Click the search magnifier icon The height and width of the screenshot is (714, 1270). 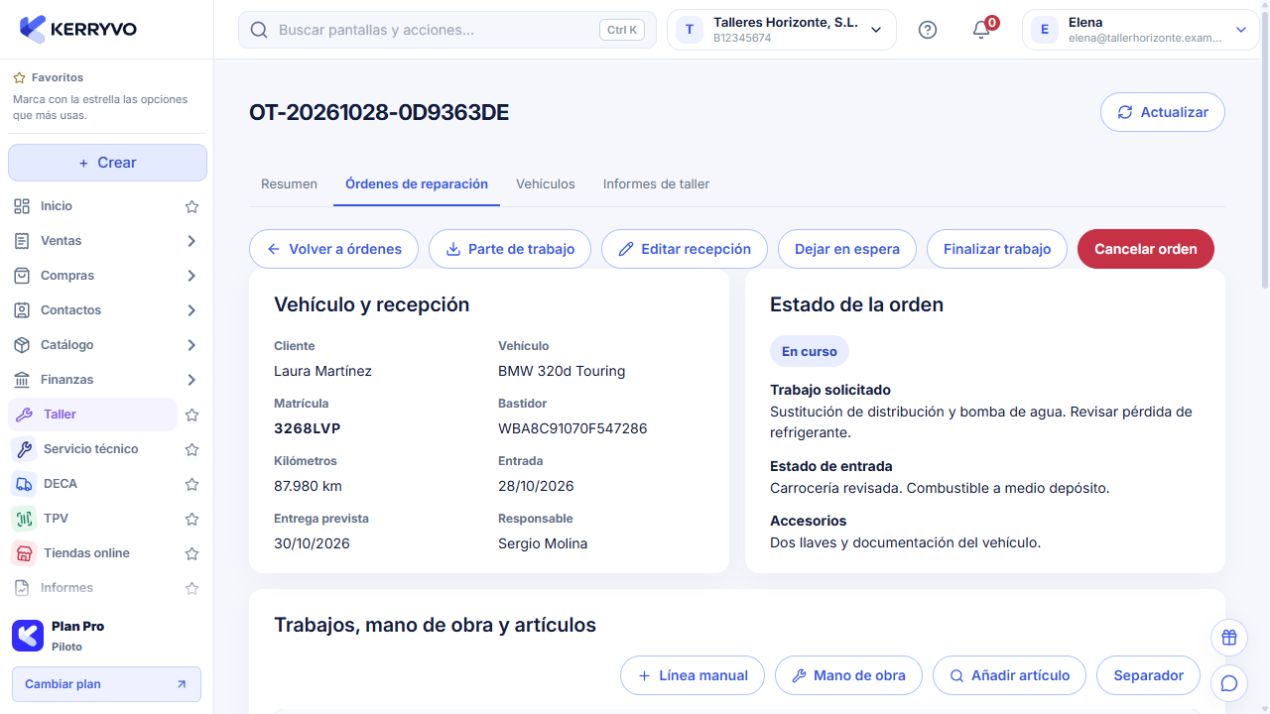259,30
